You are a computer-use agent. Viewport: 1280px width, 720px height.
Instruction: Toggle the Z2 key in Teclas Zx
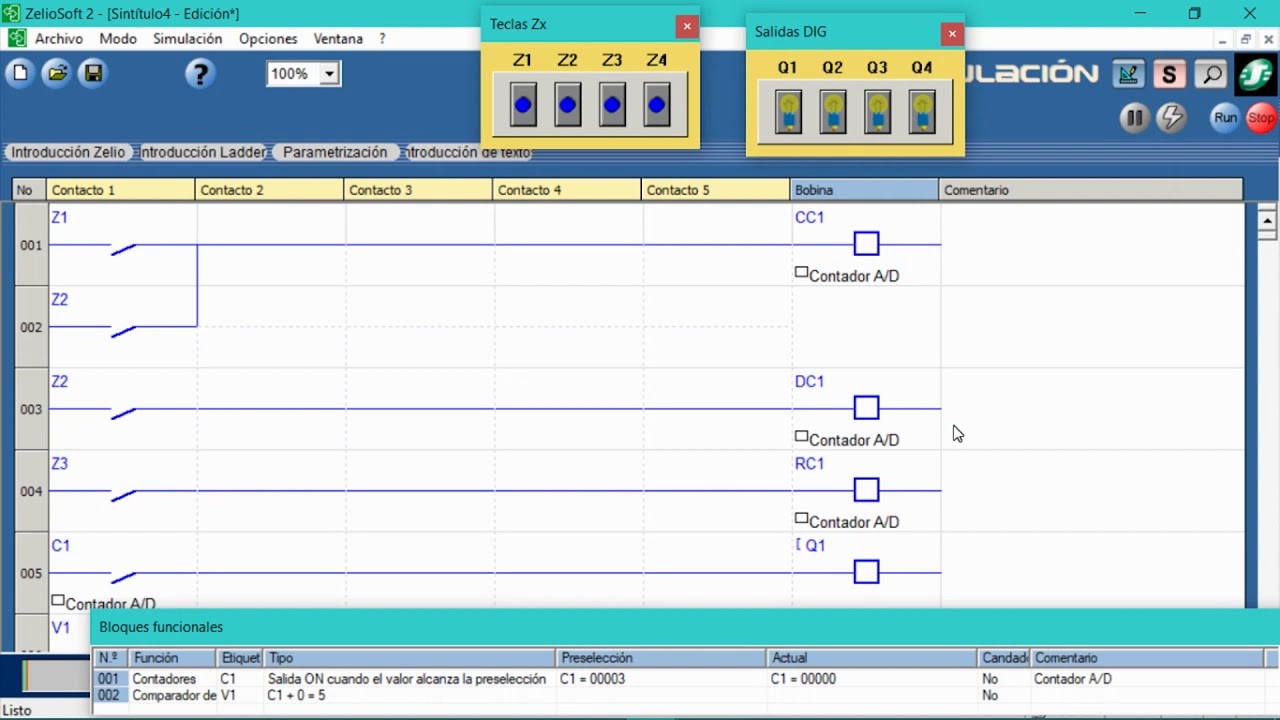(x=568, y=105)
